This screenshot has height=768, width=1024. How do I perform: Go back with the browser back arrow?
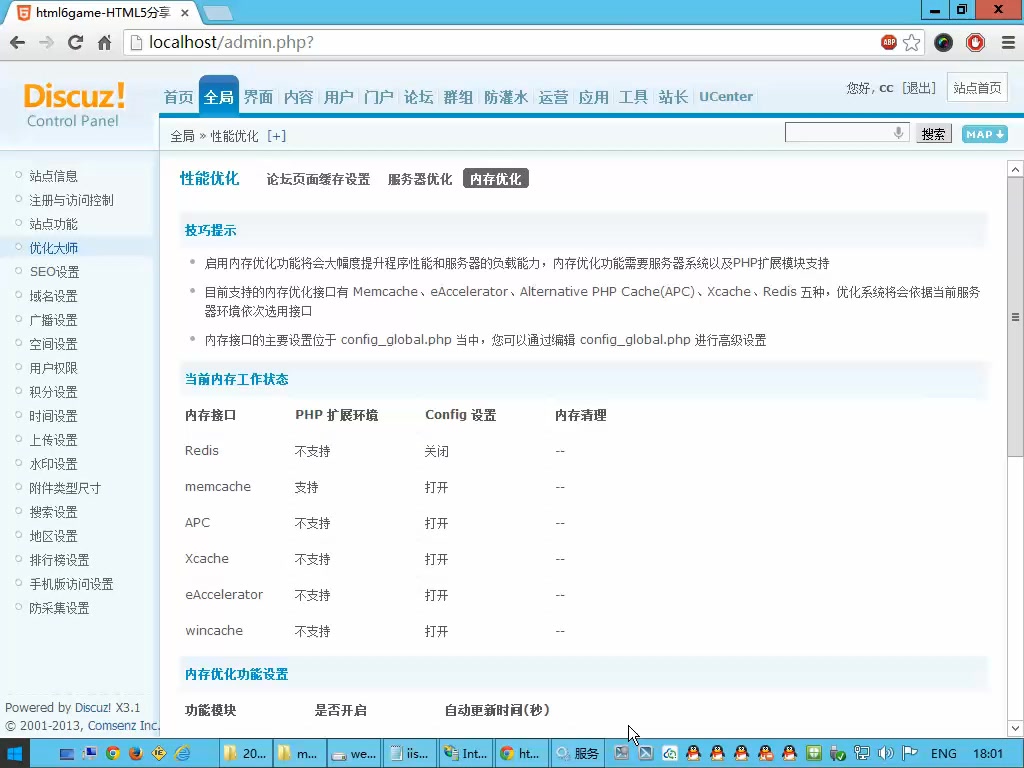[x=18, y=42]
